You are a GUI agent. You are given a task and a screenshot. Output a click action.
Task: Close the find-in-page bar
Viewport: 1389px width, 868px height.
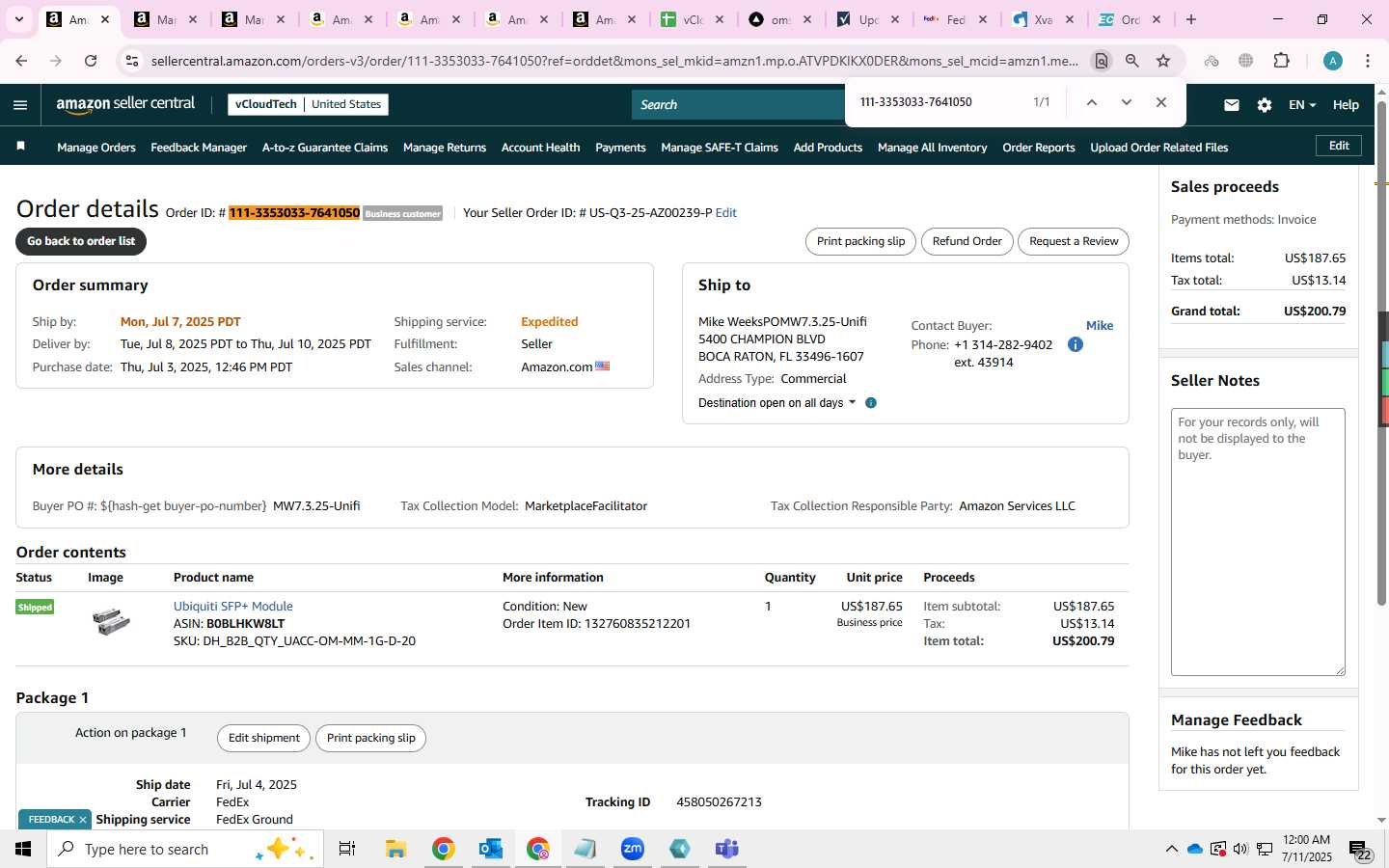pos(1160,102)
